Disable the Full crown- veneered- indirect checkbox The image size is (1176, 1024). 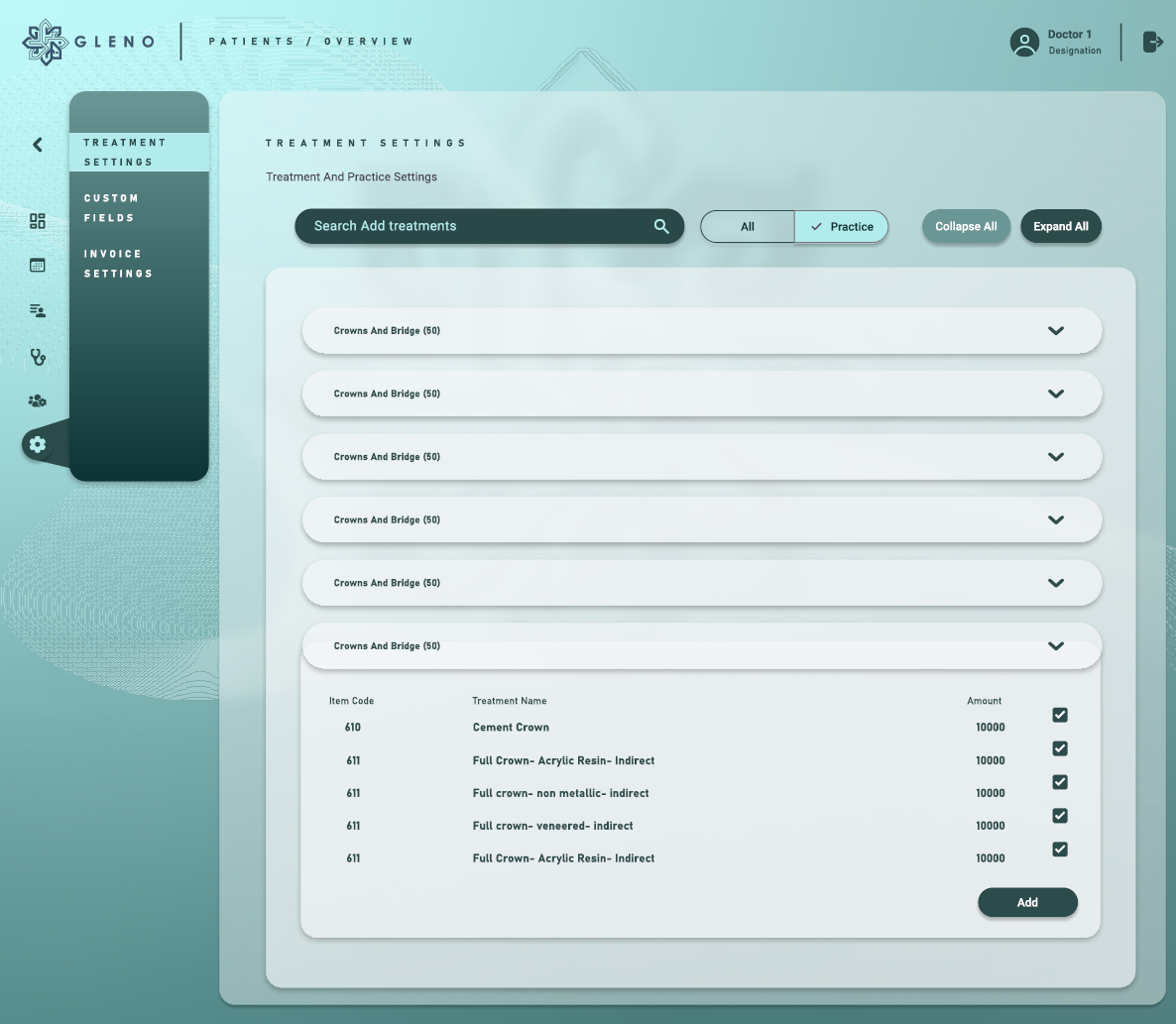(1059, 816)
